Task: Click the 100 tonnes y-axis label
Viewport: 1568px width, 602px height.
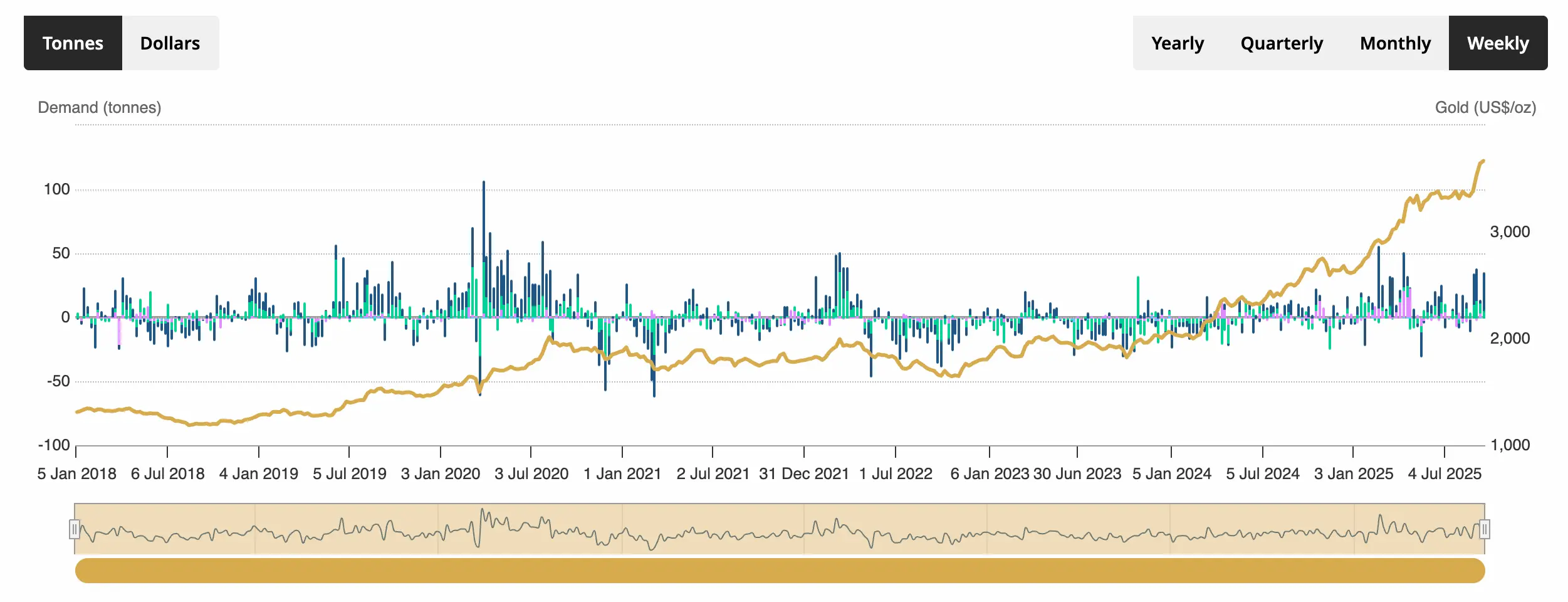Action: coord(56,189)
